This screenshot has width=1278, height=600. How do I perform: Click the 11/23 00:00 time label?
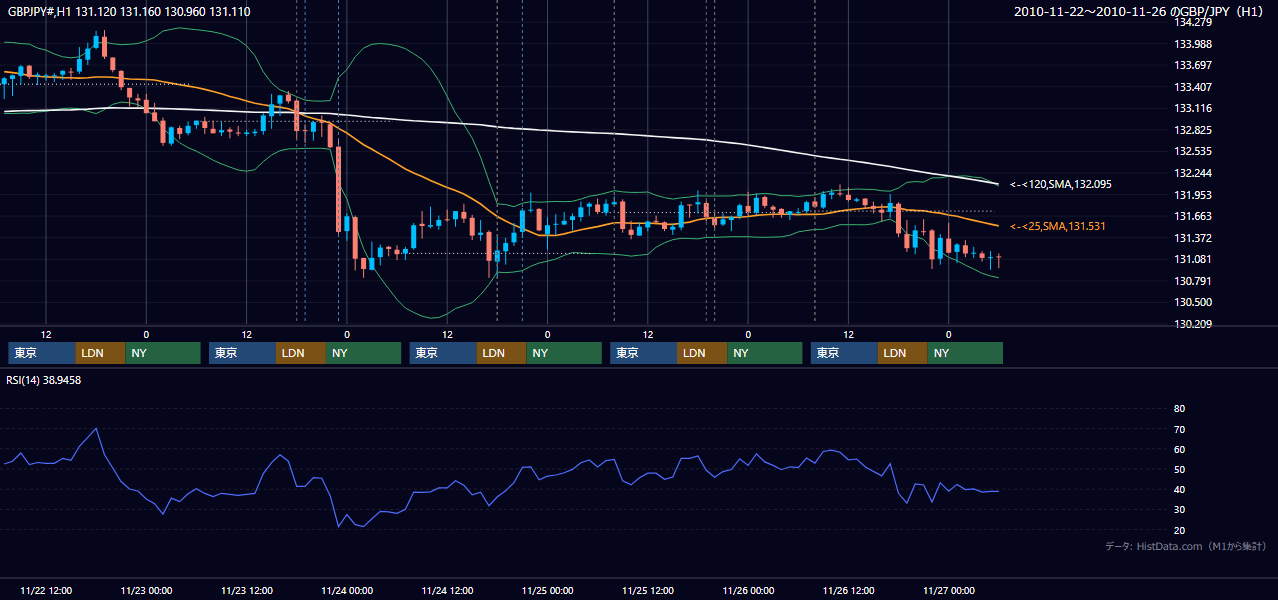146,590
